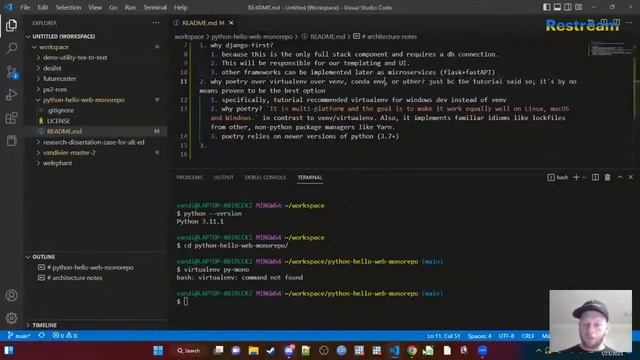Open the .gitignore file

pos(60,110)
